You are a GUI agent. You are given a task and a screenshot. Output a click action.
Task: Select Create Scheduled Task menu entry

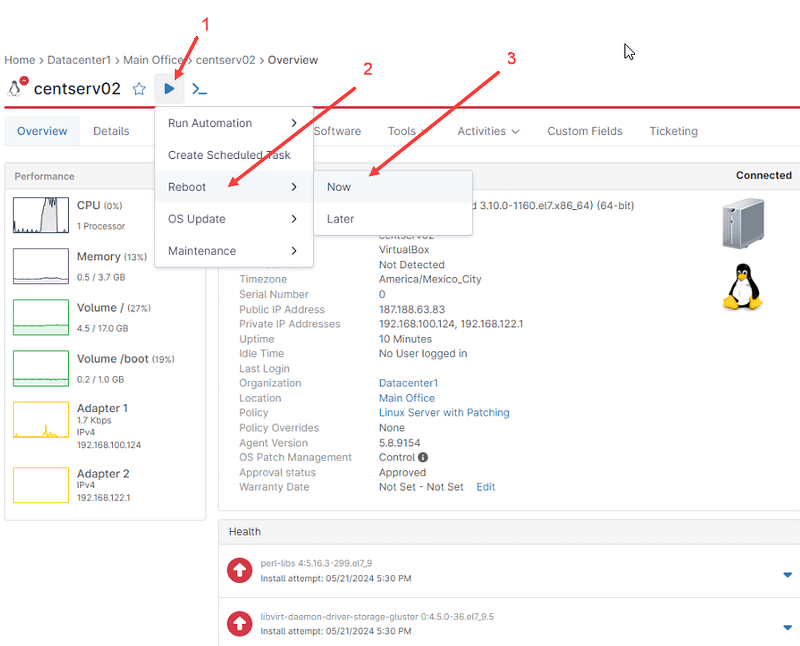(229, 155)
